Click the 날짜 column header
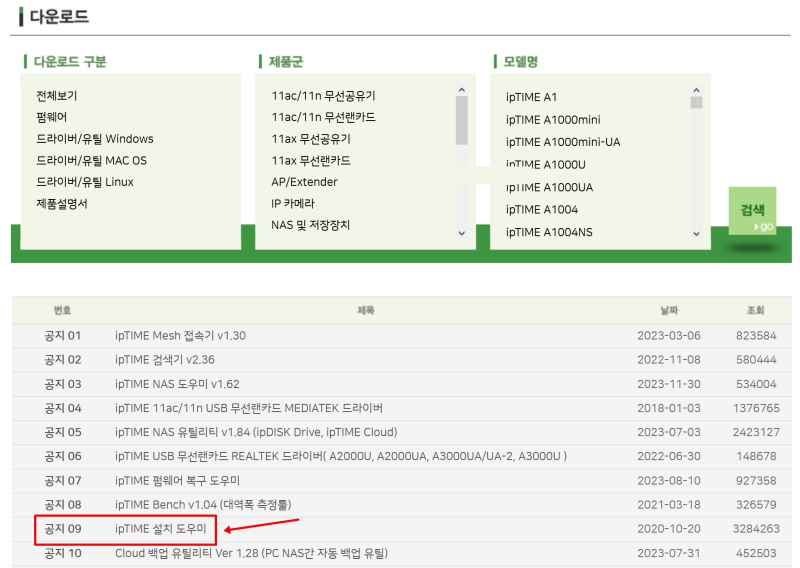This screenshot has height=568, width=800. (x=669, y=310)
